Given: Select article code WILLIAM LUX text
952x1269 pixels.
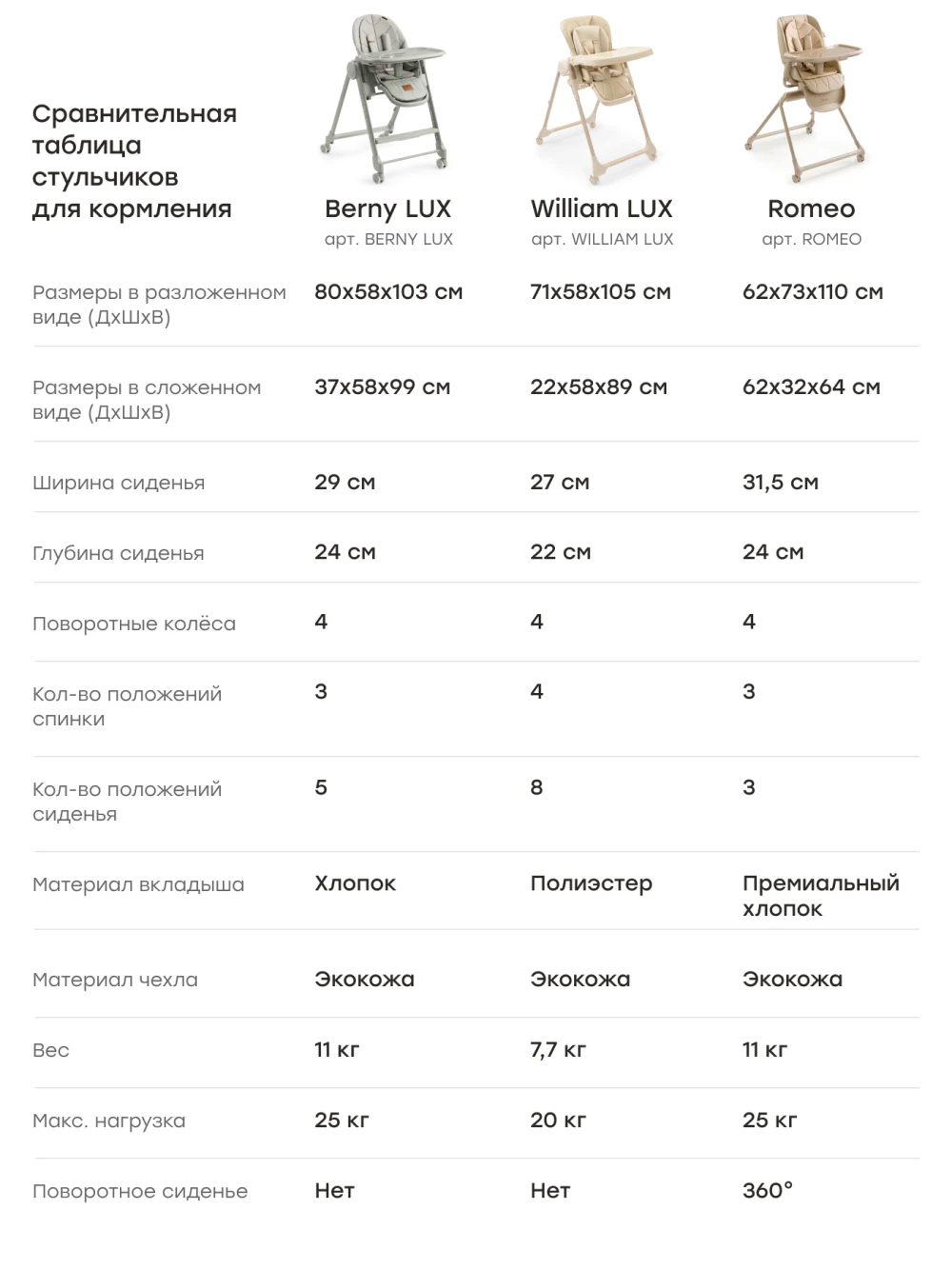Looking at the screenshot, I should pos(602,239).
